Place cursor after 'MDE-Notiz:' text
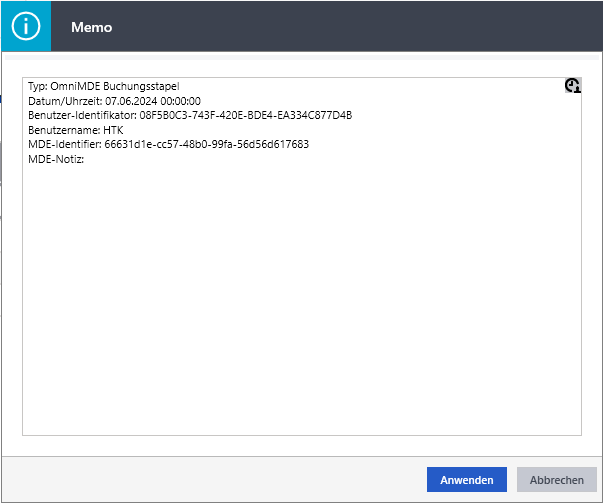The image size is (603, 503). (85, 159)
